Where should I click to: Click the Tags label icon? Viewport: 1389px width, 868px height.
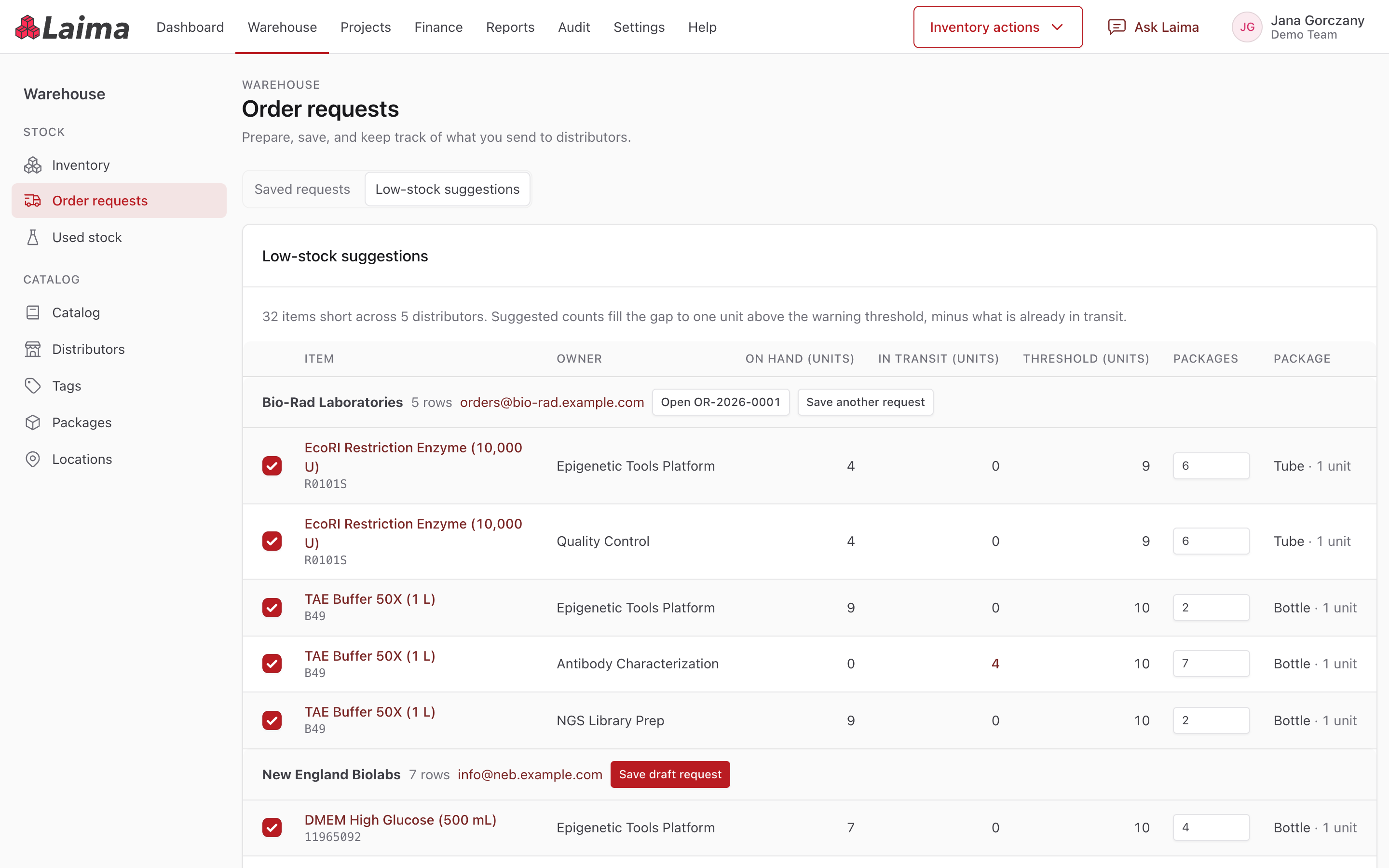pos(33,386)
